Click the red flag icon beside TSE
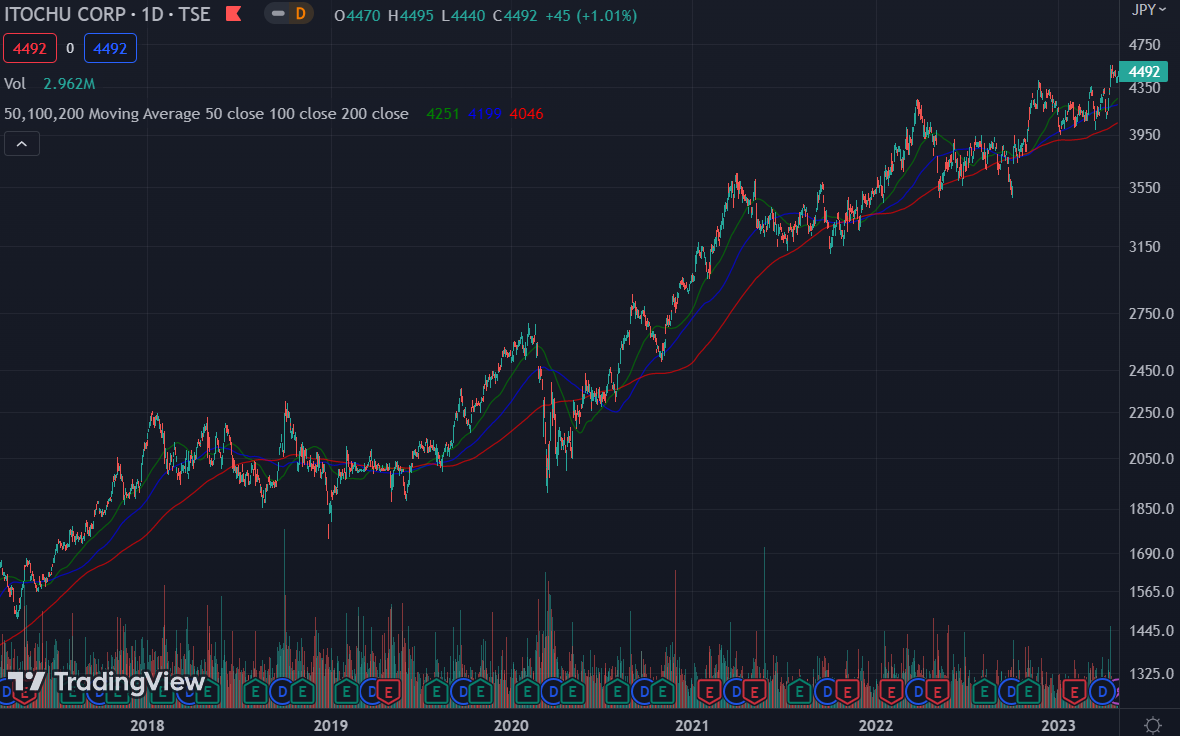This screenshot has width=1180, height=736. (x=233, y=14)
